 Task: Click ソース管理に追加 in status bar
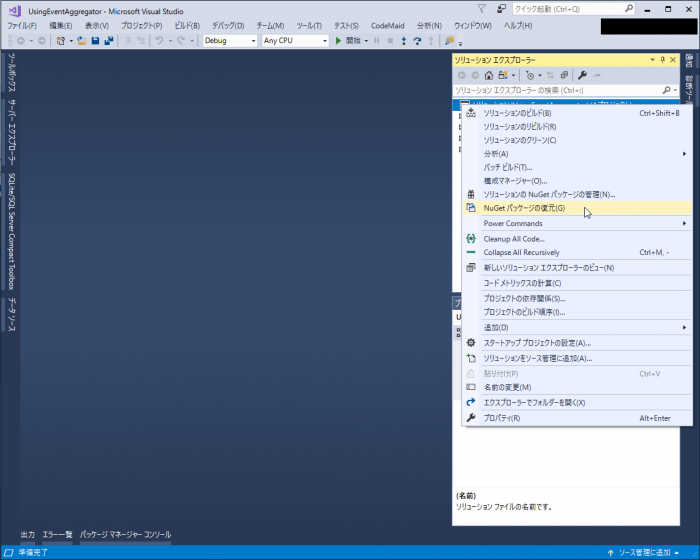pos(644,552)
